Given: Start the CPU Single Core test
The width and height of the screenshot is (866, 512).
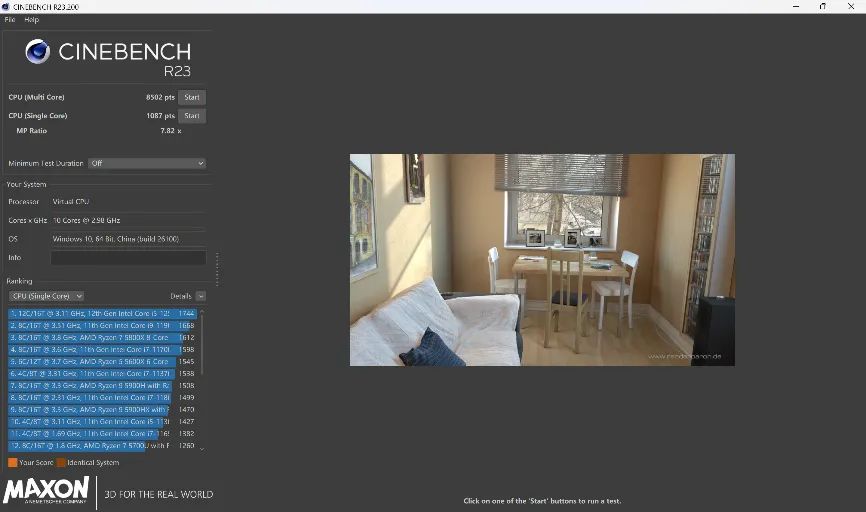Looking at the screenshot, I should [x=192, y=116].
